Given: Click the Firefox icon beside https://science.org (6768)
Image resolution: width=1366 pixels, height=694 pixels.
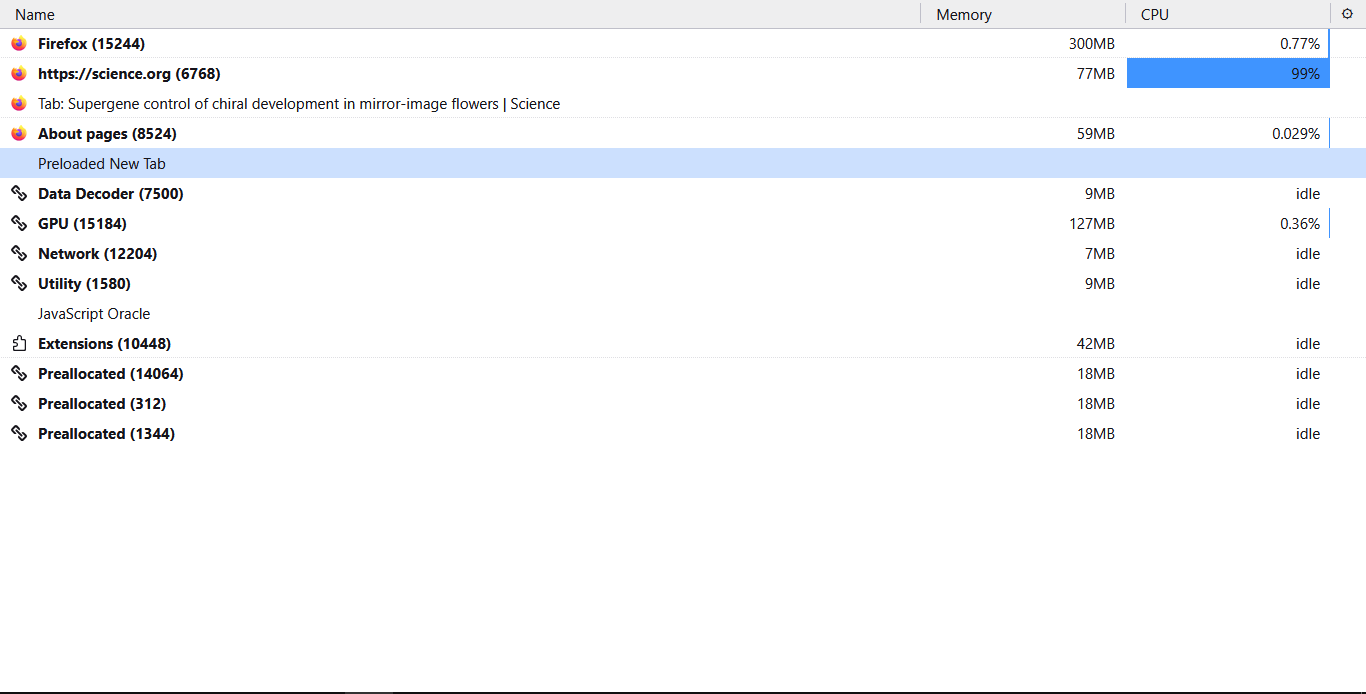Looking at the screenshot, I should pos(18,74).
